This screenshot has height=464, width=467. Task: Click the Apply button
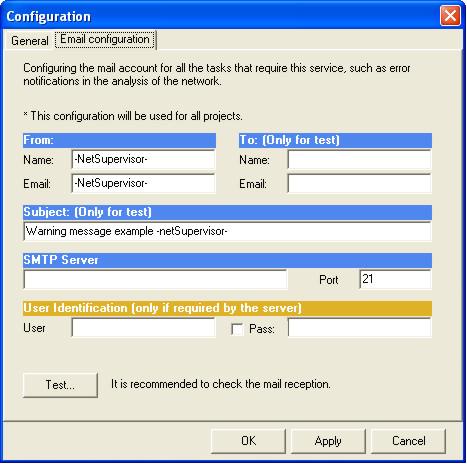click(328, 441)
